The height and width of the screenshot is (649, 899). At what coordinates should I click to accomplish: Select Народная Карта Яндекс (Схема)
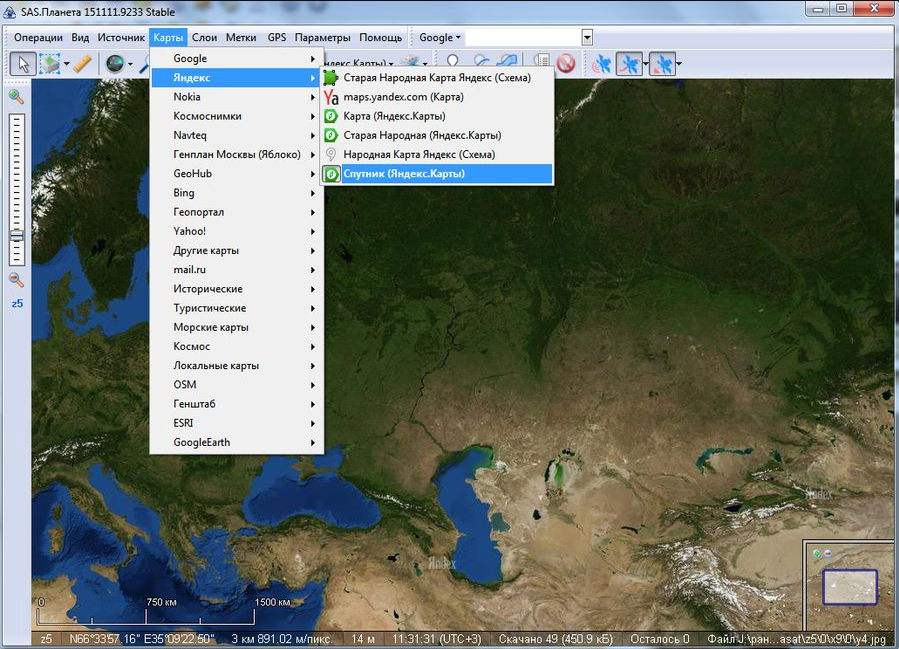(437, 154)
